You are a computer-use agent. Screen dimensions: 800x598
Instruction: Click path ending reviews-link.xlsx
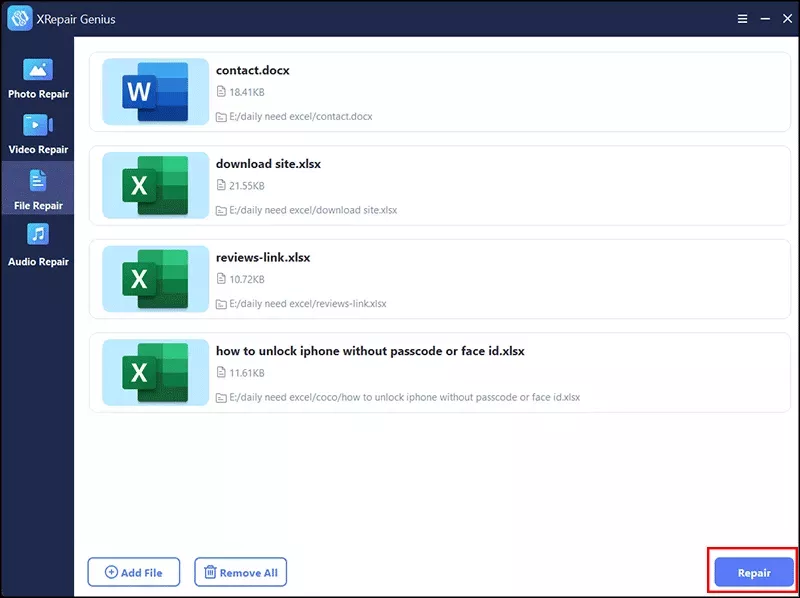[x=308, y=304]
